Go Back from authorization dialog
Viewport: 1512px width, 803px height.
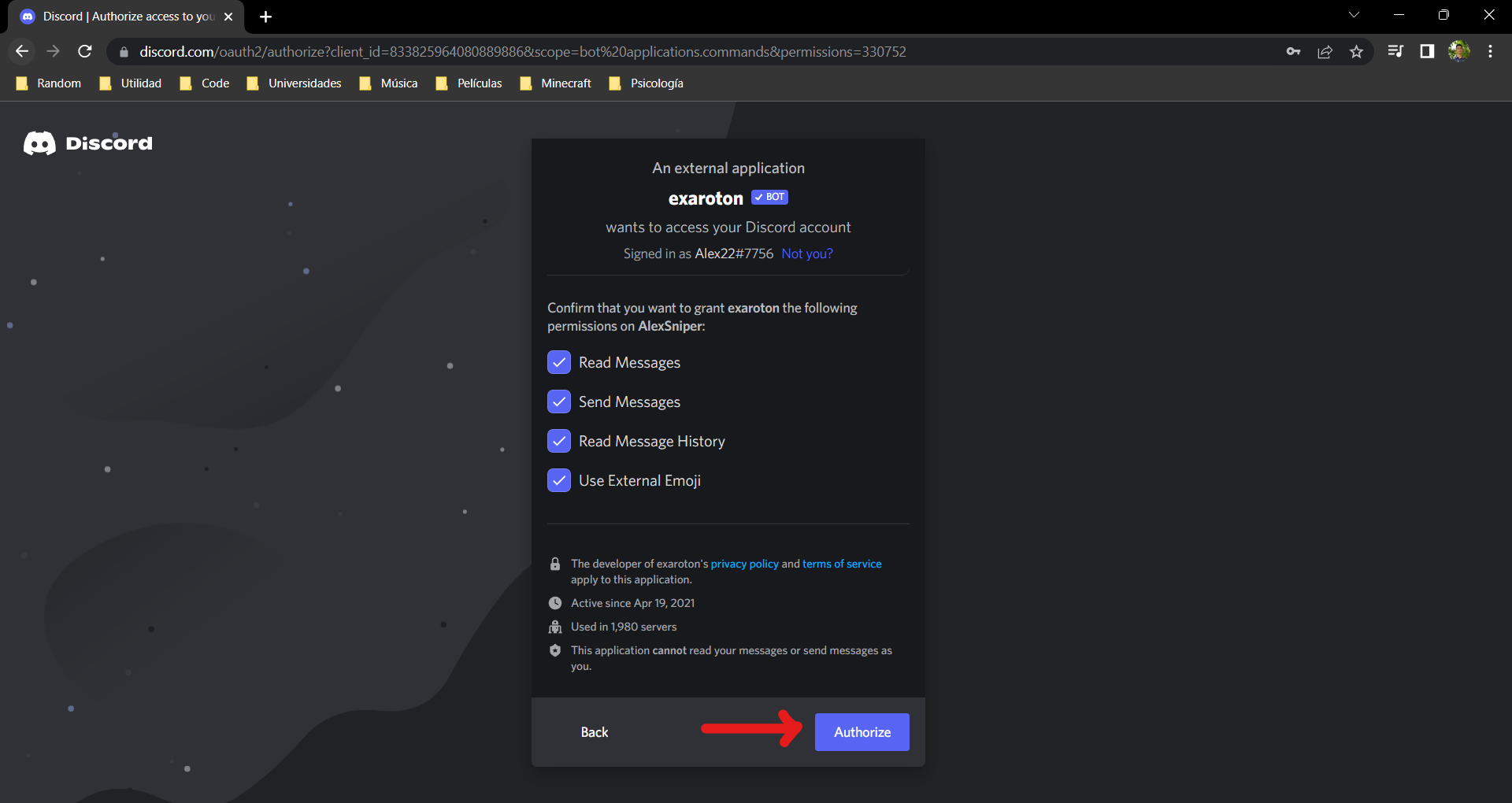tap(595, 732)
